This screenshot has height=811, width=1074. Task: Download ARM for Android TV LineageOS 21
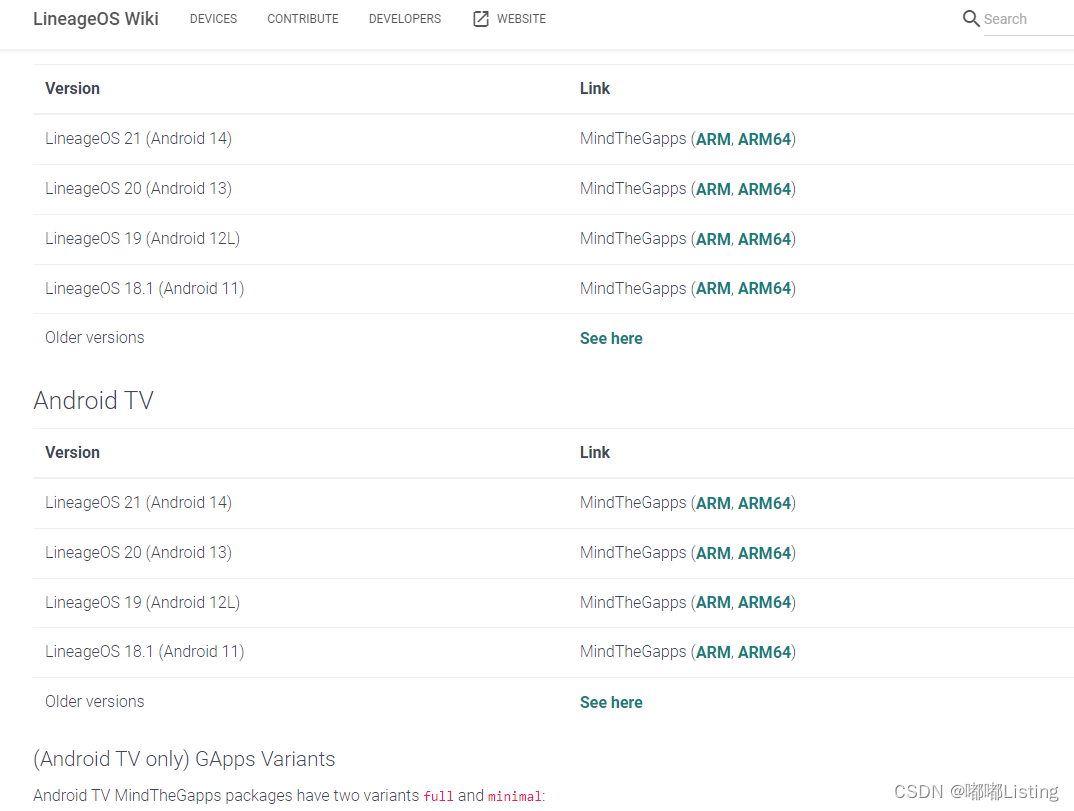point(713,503)
